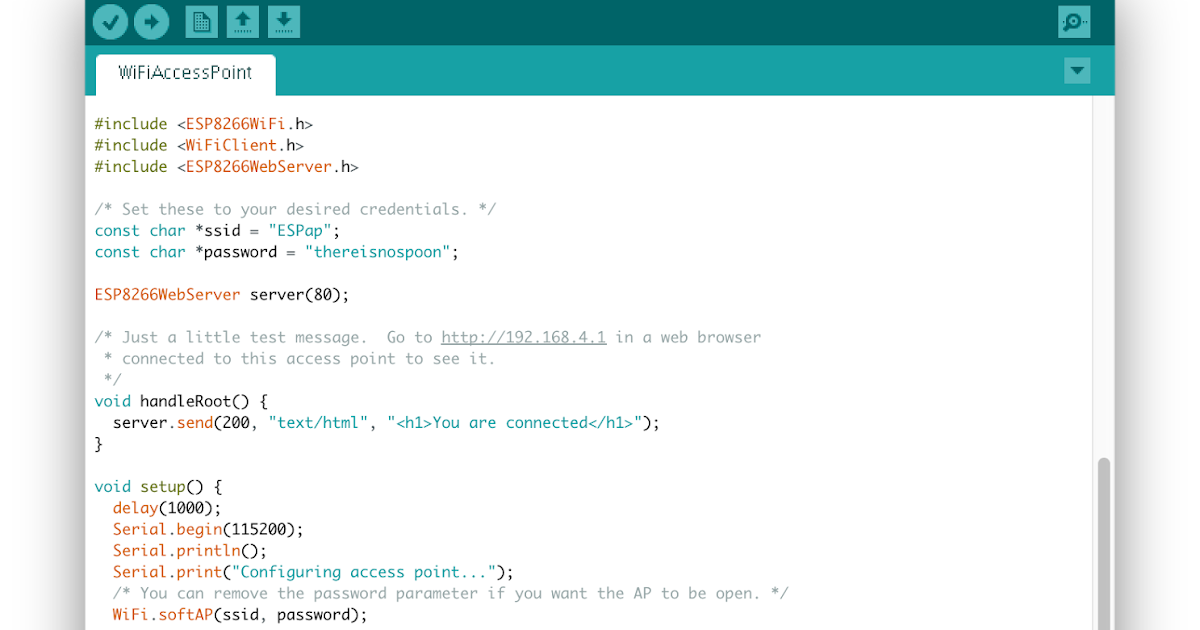Open the http://192.168.4.1 link
Viewport: 1200px width, 630px height.
pos(522,337)
